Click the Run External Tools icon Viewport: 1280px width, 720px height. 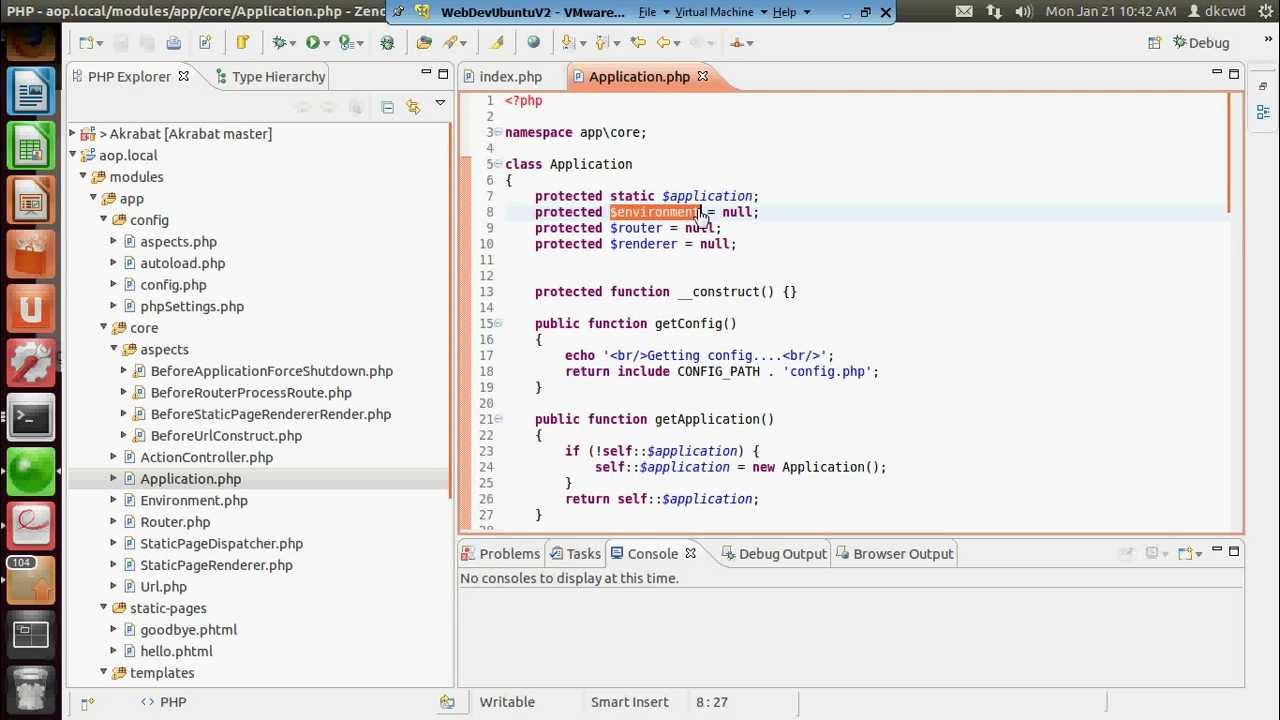346,43
